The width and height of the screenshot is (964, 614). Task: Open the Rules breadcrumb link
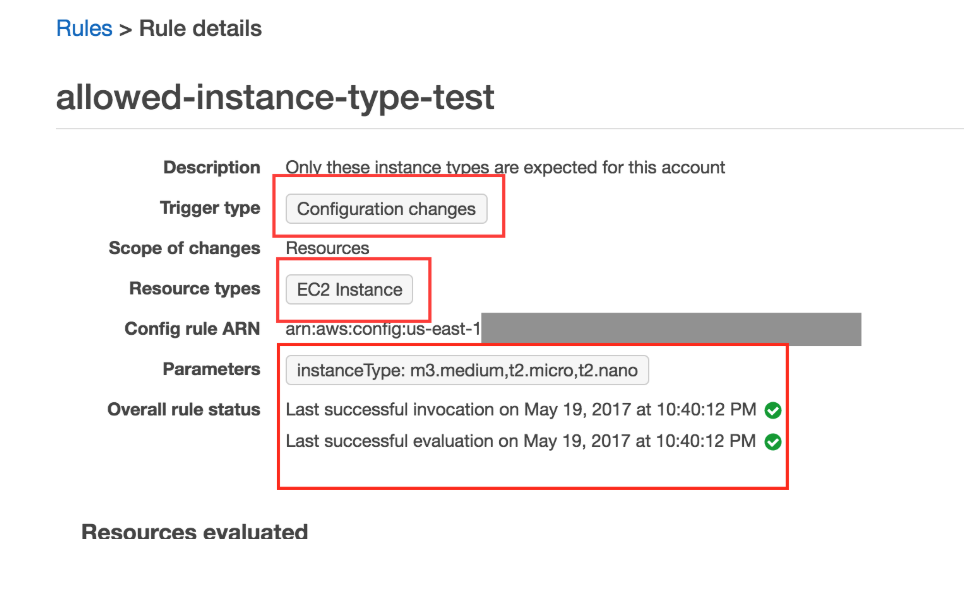(84, 28)
